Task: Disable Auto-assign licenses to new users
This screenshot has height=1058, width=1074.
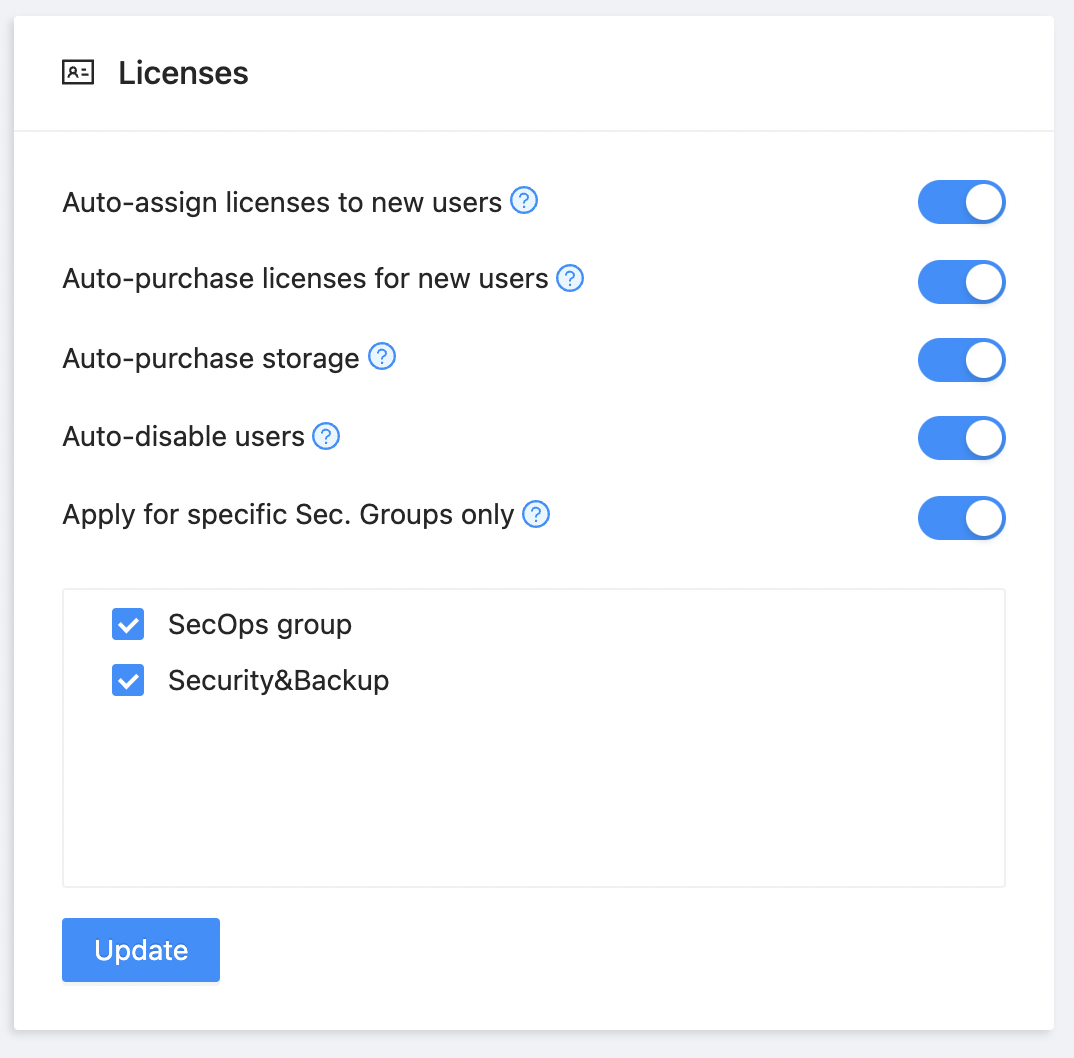Action: tap(961, 202)
